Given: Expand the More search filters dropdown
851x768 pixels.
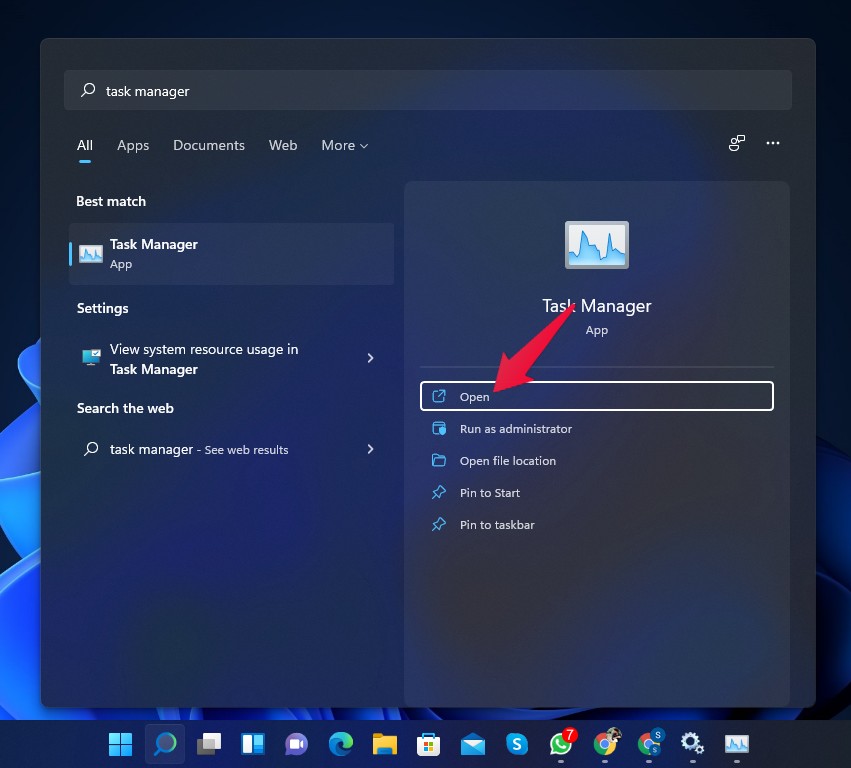Looking at the screenshot, I should click(x=344, y=145).
